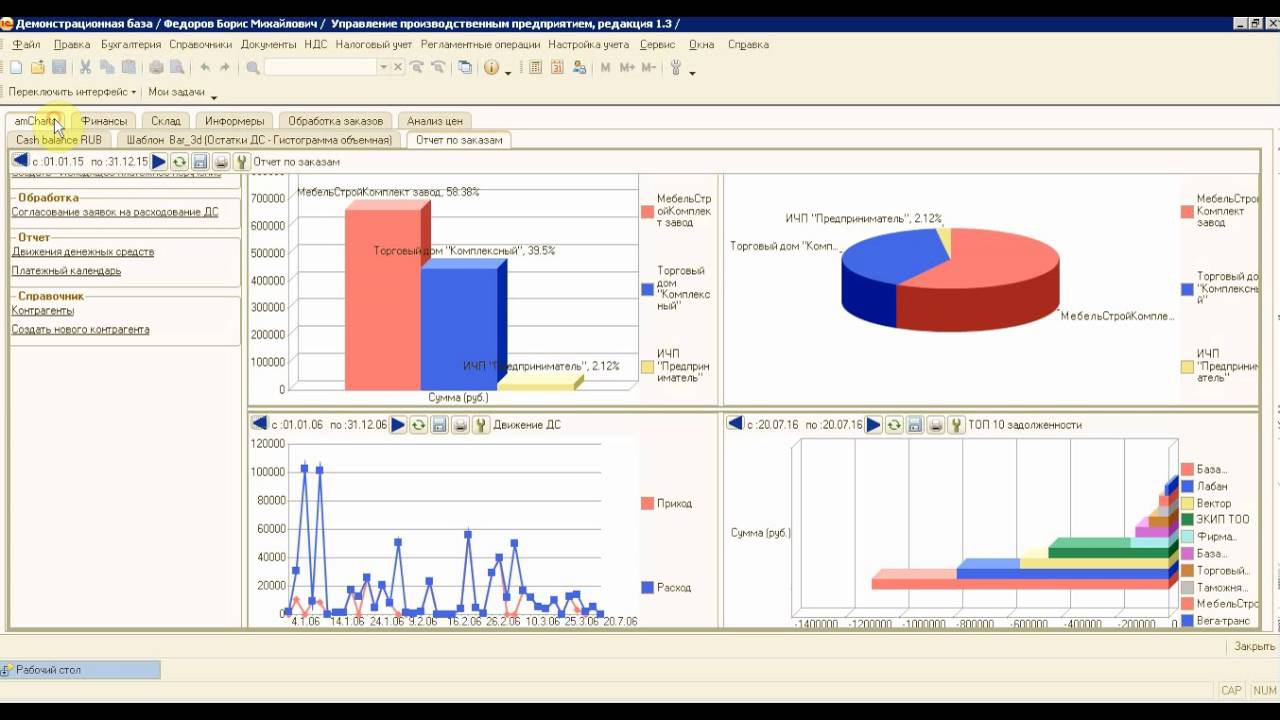Screen dimensions: 1280x720
Task: Click Создать нового контрагента link
Action: click(80, 330)
